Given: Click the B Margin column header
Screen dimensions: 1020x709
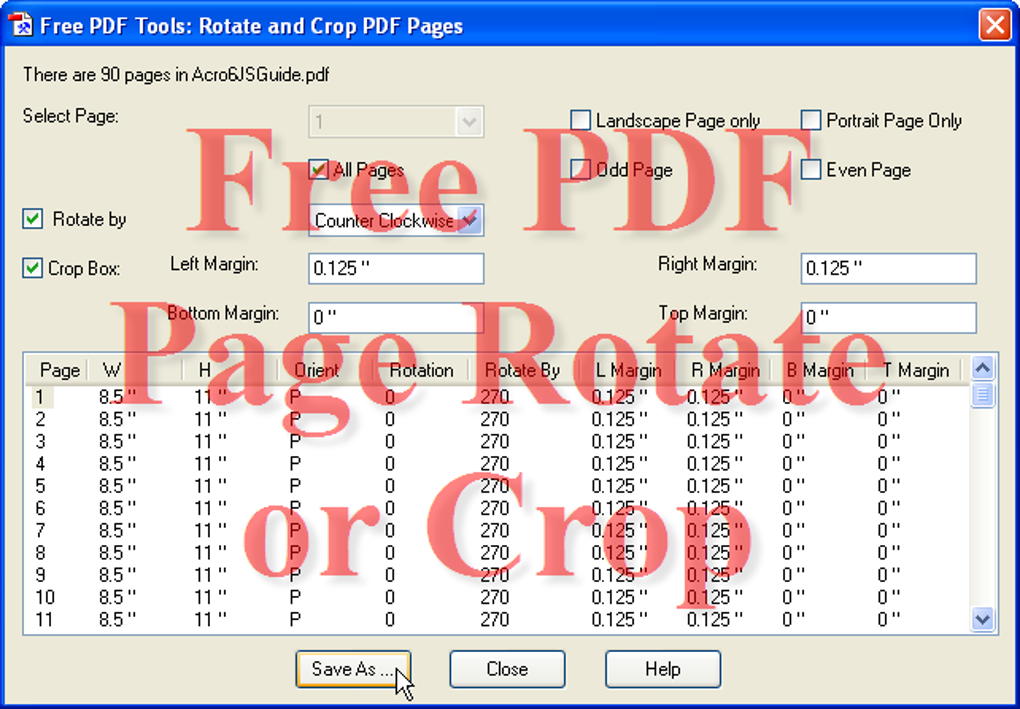Looking at the screenshot, I should pyautogui.click(x=818, y=370).
